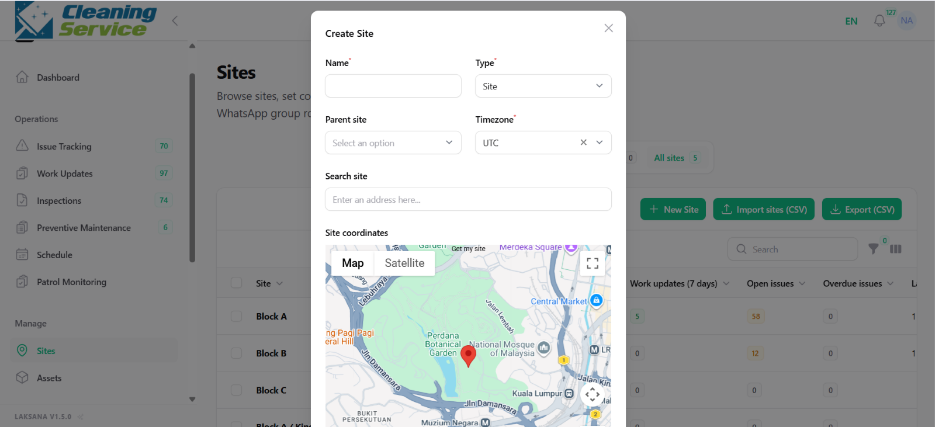Sort by Work updates (7 days) column
This screenshot has height=427, width=936.
680,284
